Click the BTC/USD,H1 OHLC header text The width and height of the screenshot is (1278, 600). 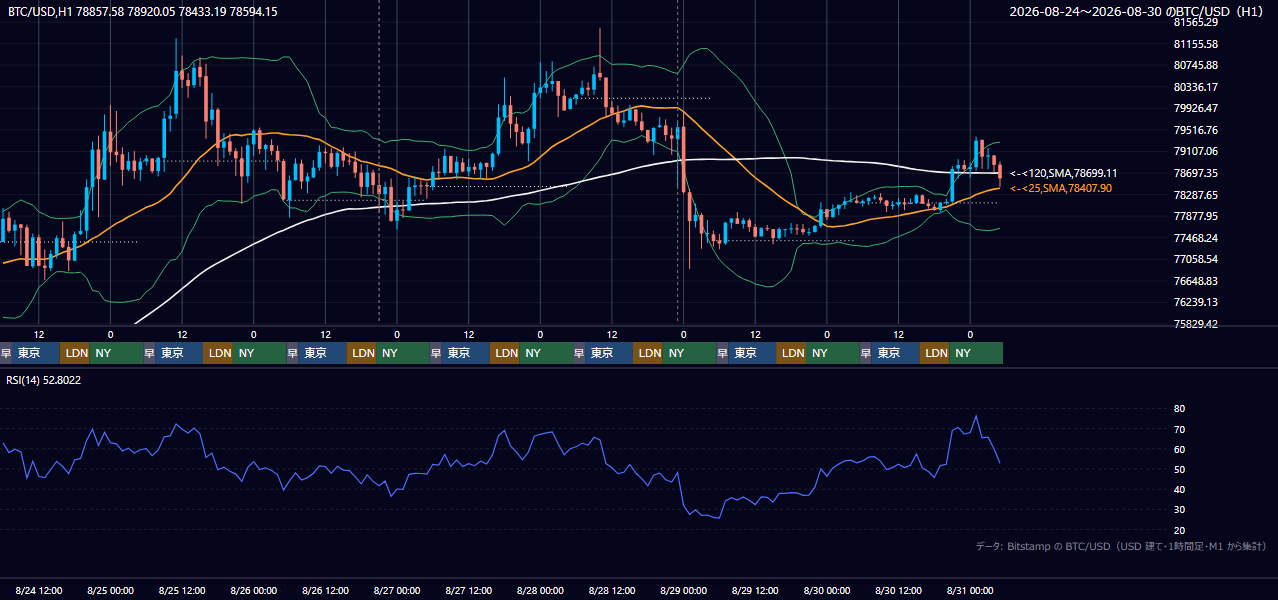point(143,12)
